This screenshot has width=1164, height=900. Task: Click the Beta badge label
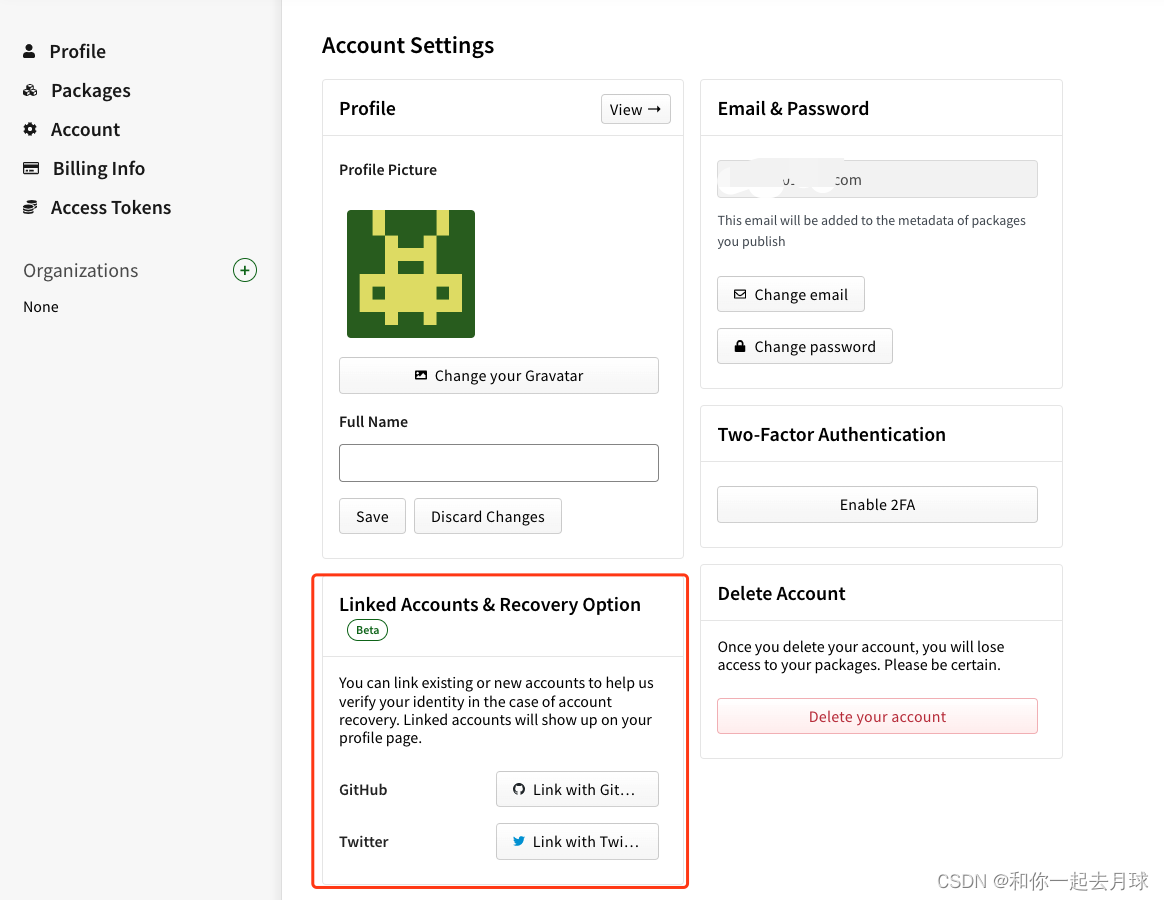coord(367,630)
